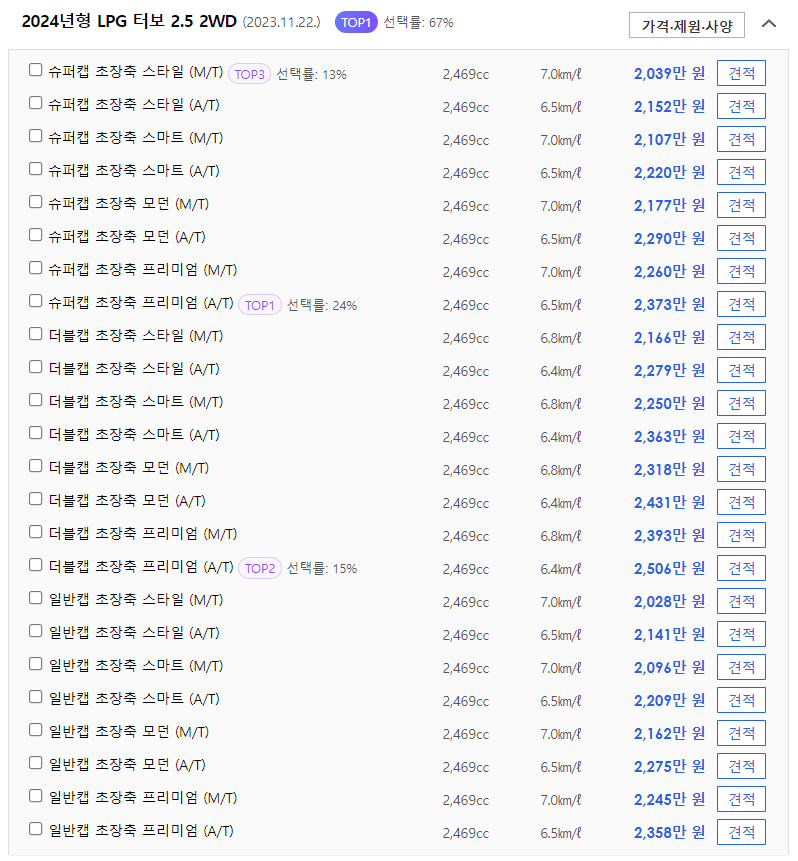Click the TOP1 badge in the header
This screenshot has width=798, height=861.
[x=356, y=23]
